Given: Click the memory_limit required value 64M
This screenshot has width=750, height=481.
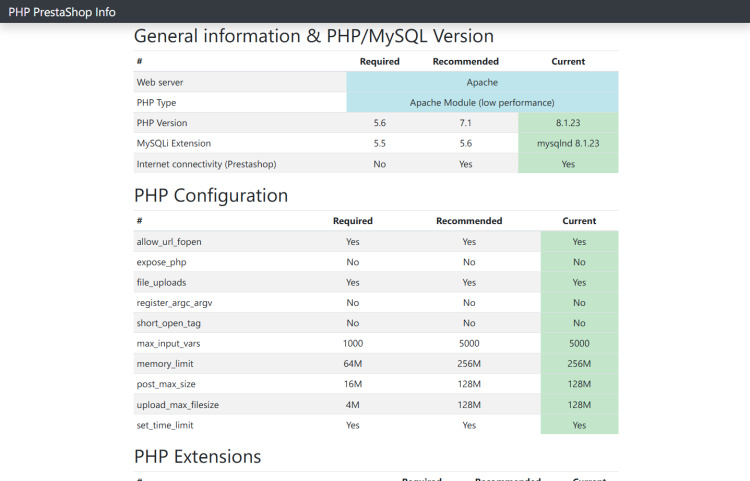Looking at the screenshot, I should 353,364.
